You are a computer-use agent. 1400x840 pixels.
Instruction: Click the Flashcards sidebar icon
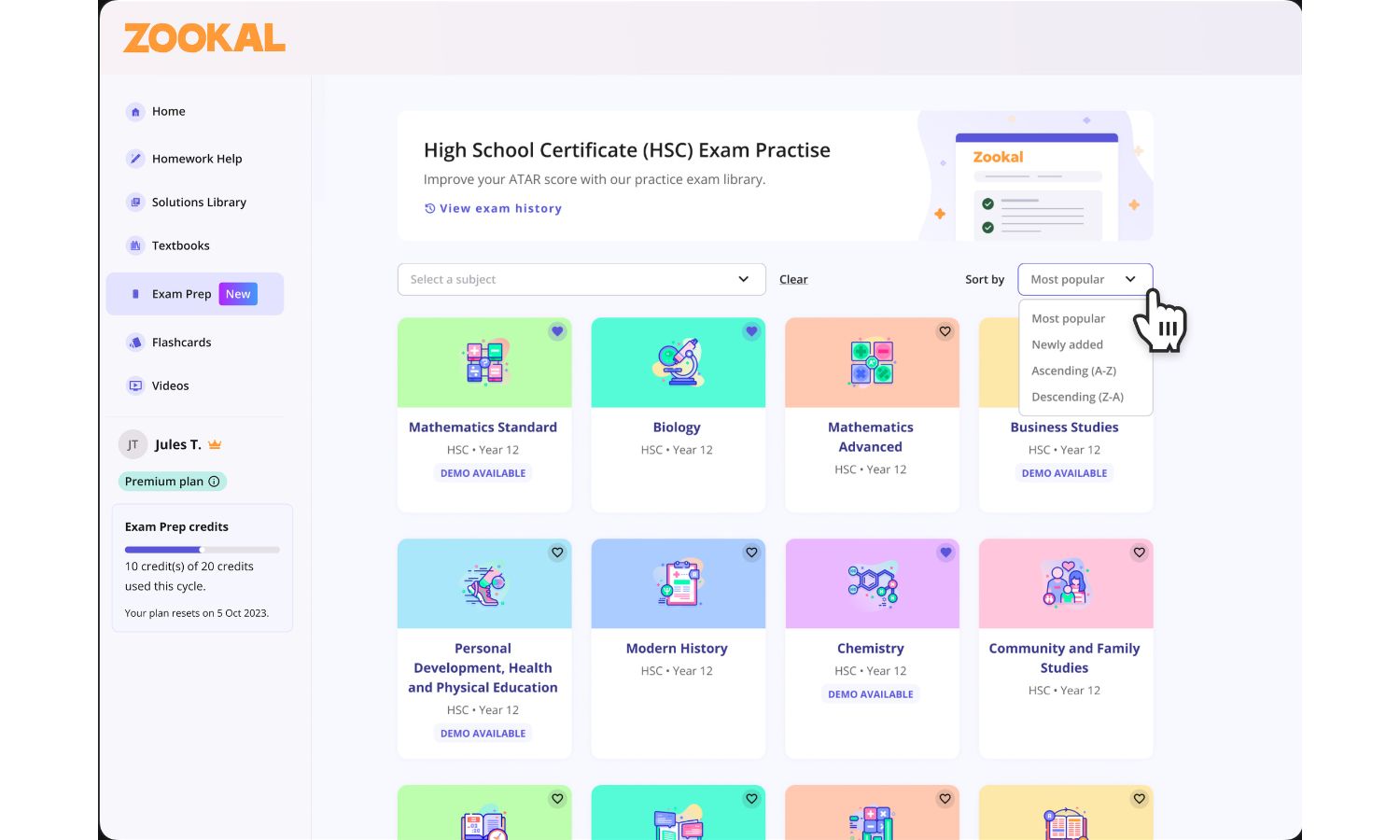coord(135,343)
